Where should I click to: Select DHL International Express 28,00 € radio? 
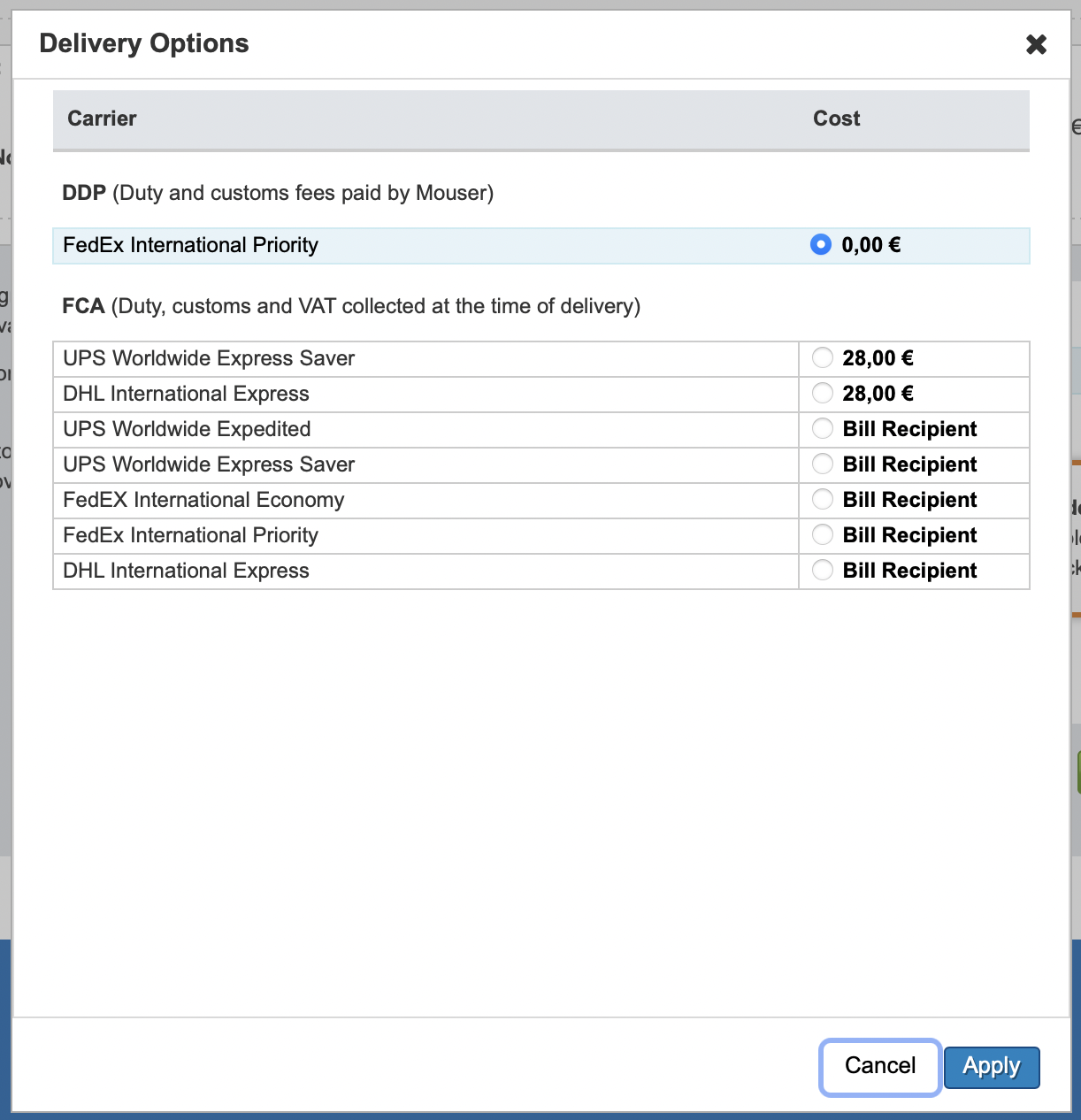coord(823,393)
